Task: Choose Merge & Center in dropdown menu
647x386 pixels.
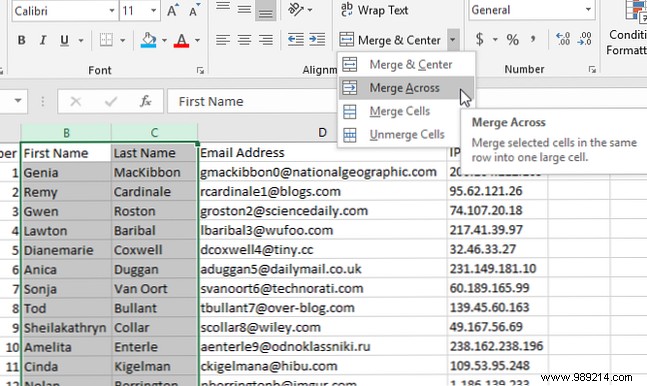Action: pos(406,64)
